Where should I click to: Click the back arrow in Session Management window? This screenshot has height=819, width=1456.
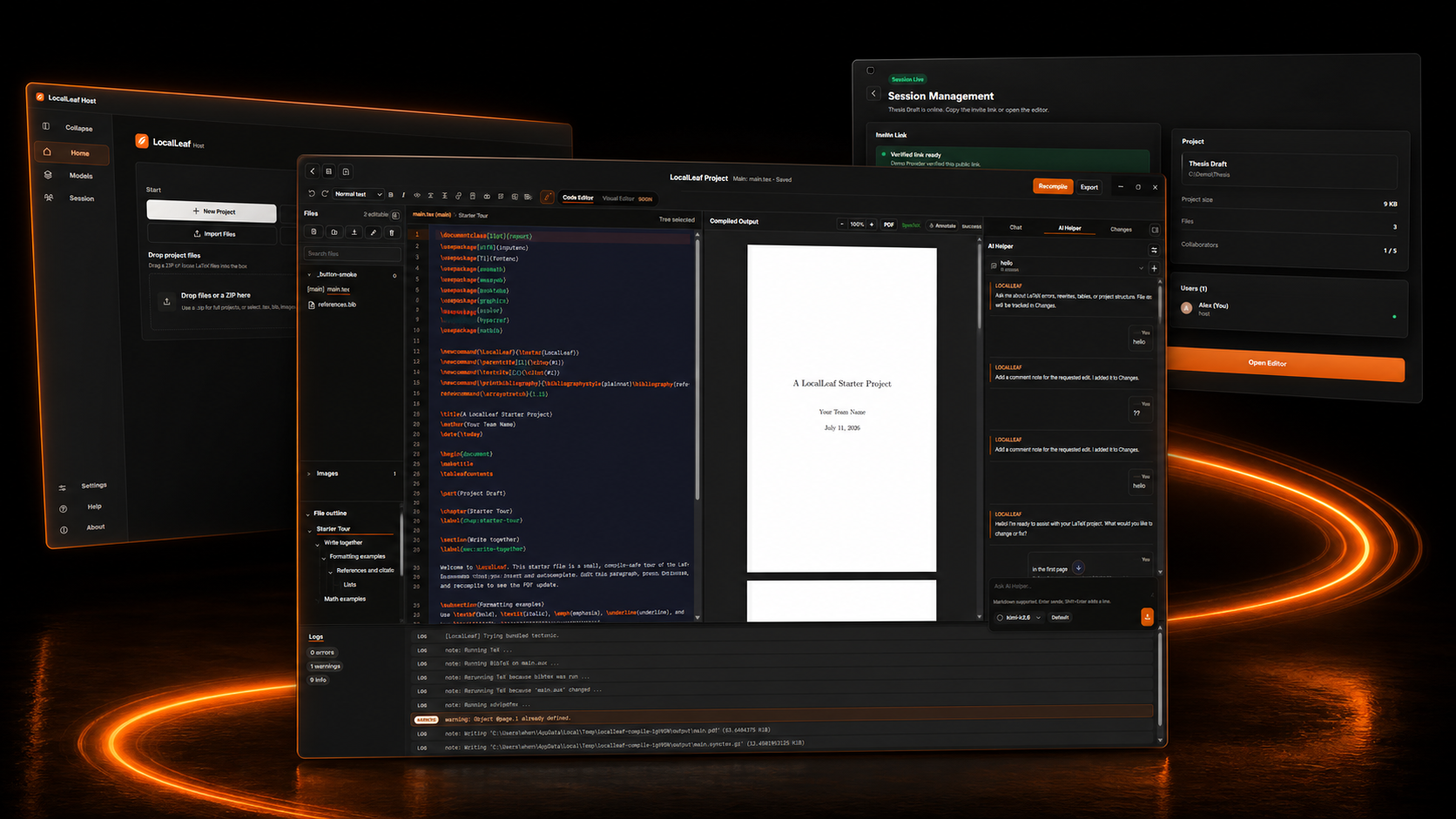tap(873, 93)
